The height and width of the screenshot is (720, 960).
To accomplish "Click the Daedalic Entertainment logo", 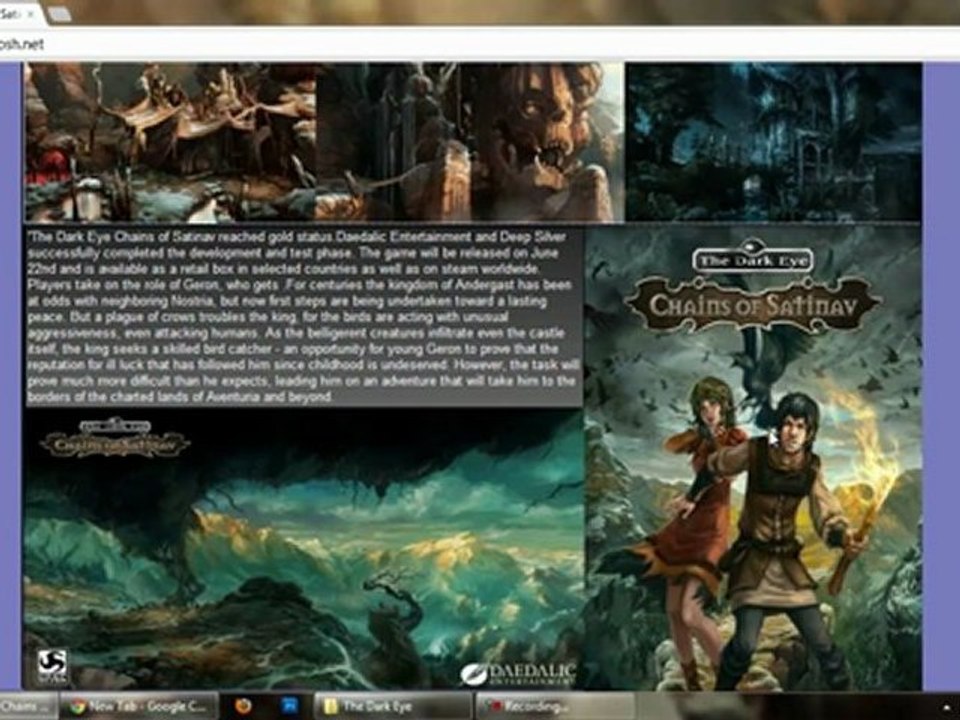I will [519, 673].
